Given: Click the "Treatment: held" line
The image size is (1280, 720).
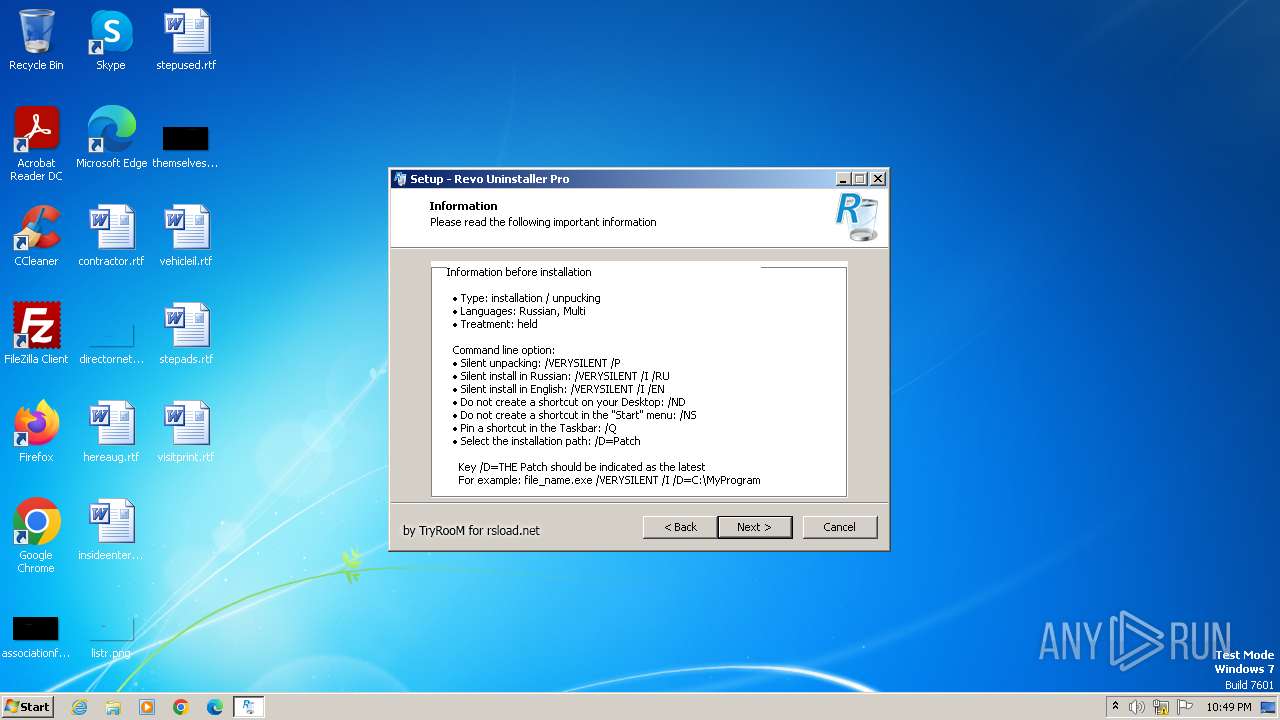Looking at the screenshot, I should point(495,324).
